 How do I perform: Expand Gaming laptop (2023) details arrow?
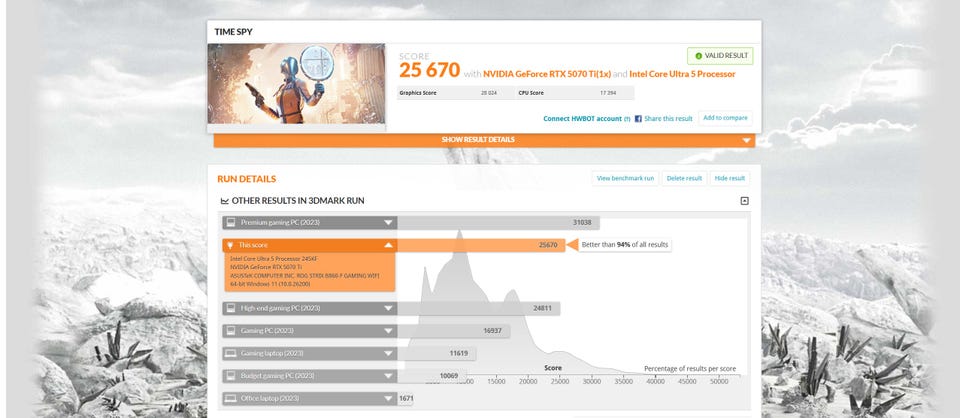tap(388, 353)
